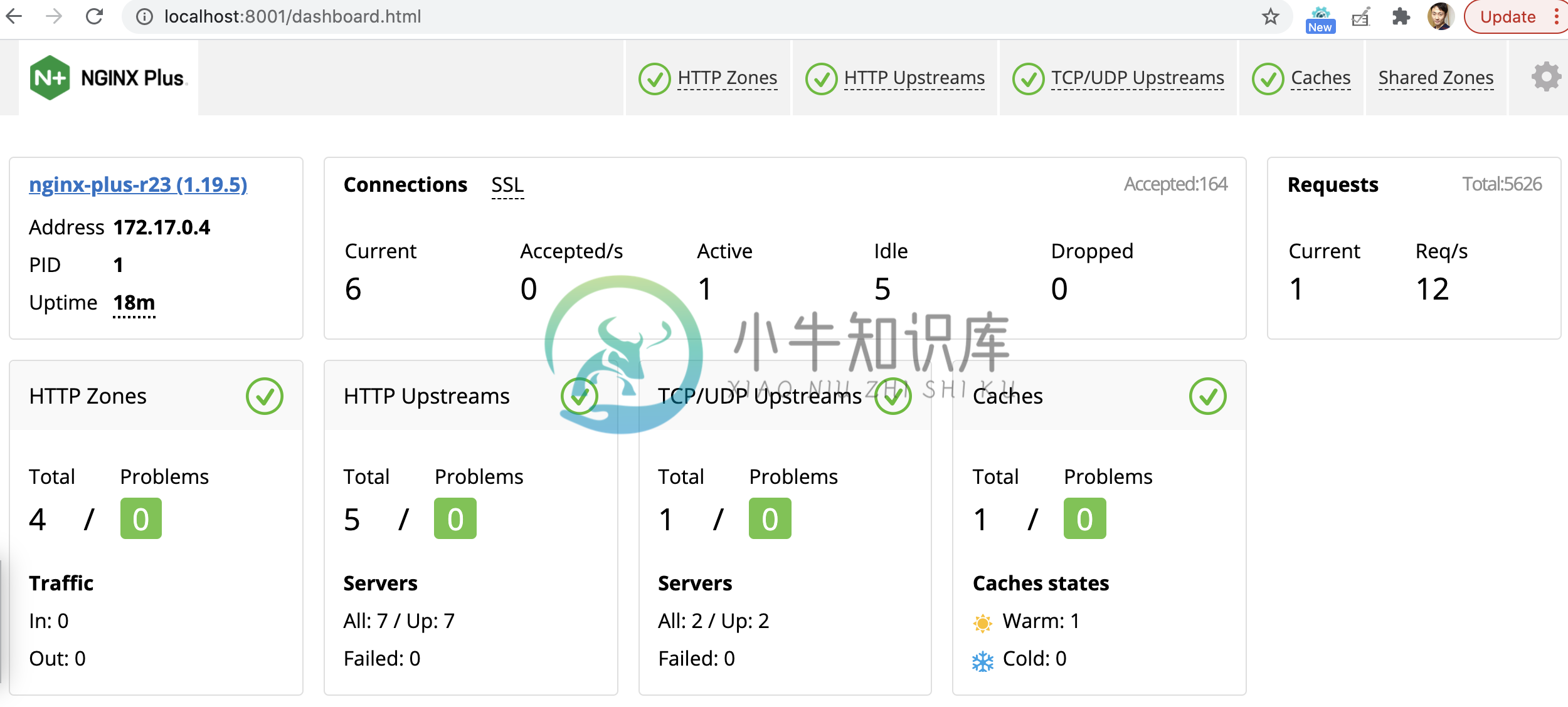
Task: Open the nginx-plus-r23 (1.19.5) link
Action: tap(138, 185)
